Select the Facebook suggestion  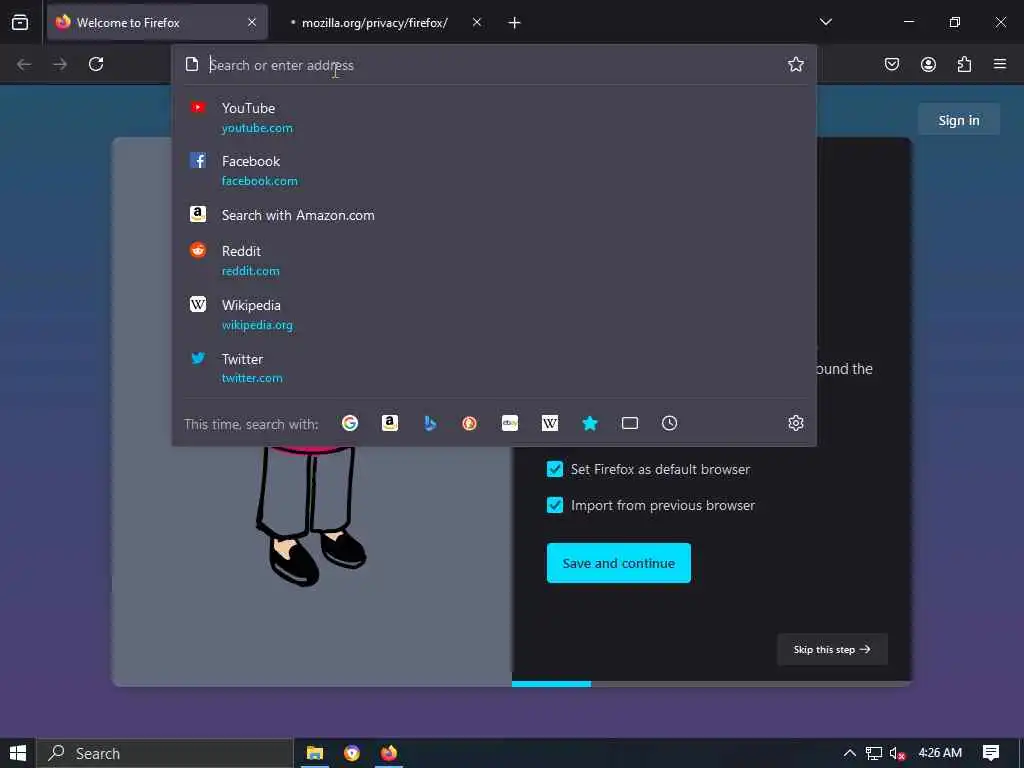[496, 170]
